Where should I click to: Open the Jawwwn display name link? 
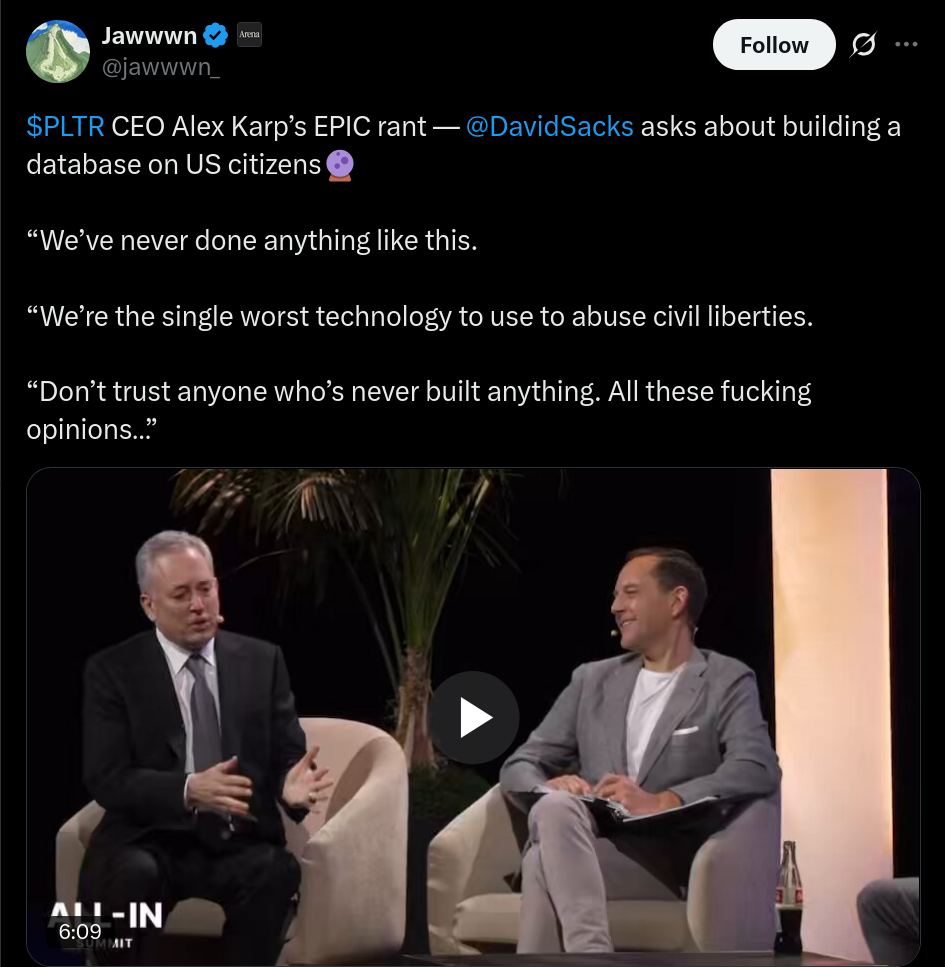click(149, 36)
